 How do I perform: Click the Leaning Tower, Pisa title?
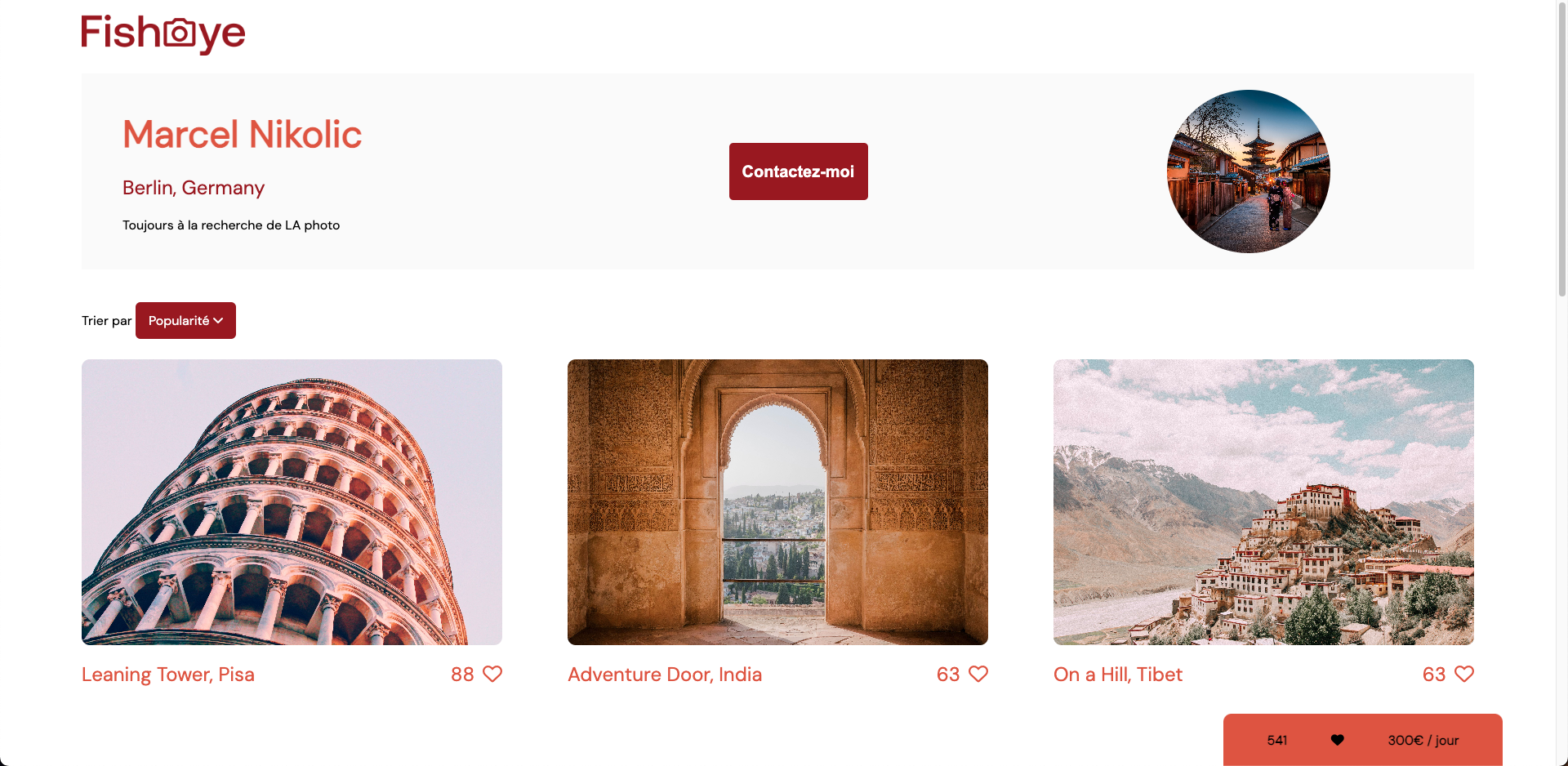pyautogui.click(x=168, y=675)
